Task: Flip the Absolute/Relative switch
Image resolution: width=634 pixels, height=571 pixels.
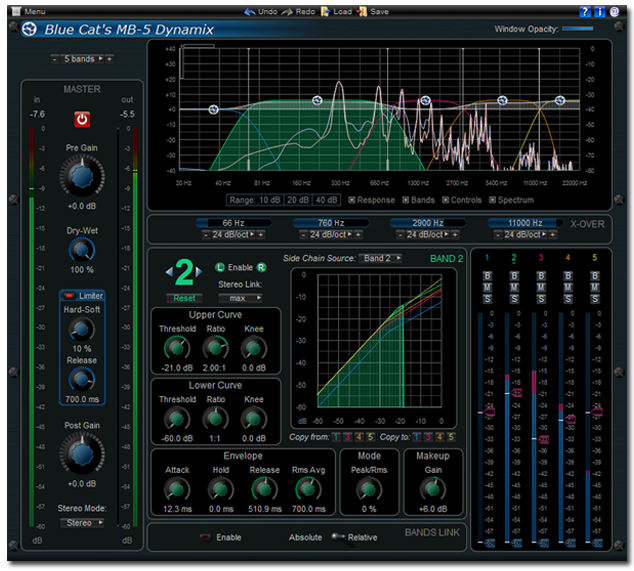Action: pos(336,537)
